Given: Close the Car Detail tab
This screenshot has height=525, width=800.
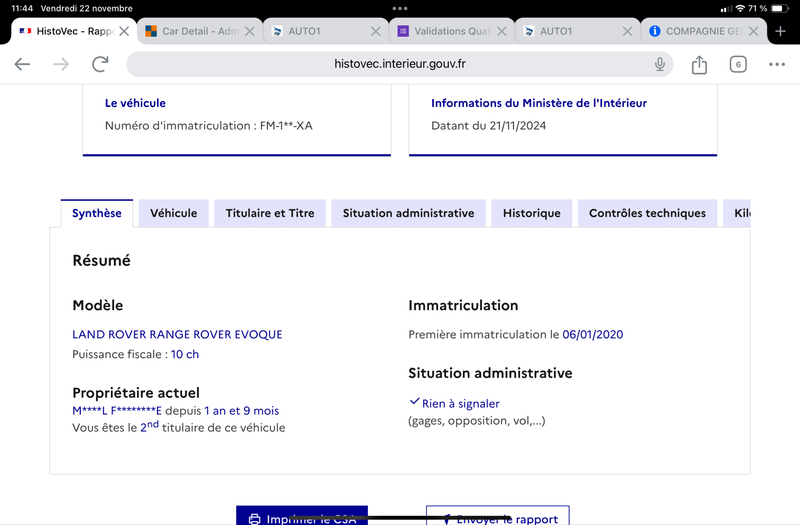Looking at the screenshot, I should 249,32.
